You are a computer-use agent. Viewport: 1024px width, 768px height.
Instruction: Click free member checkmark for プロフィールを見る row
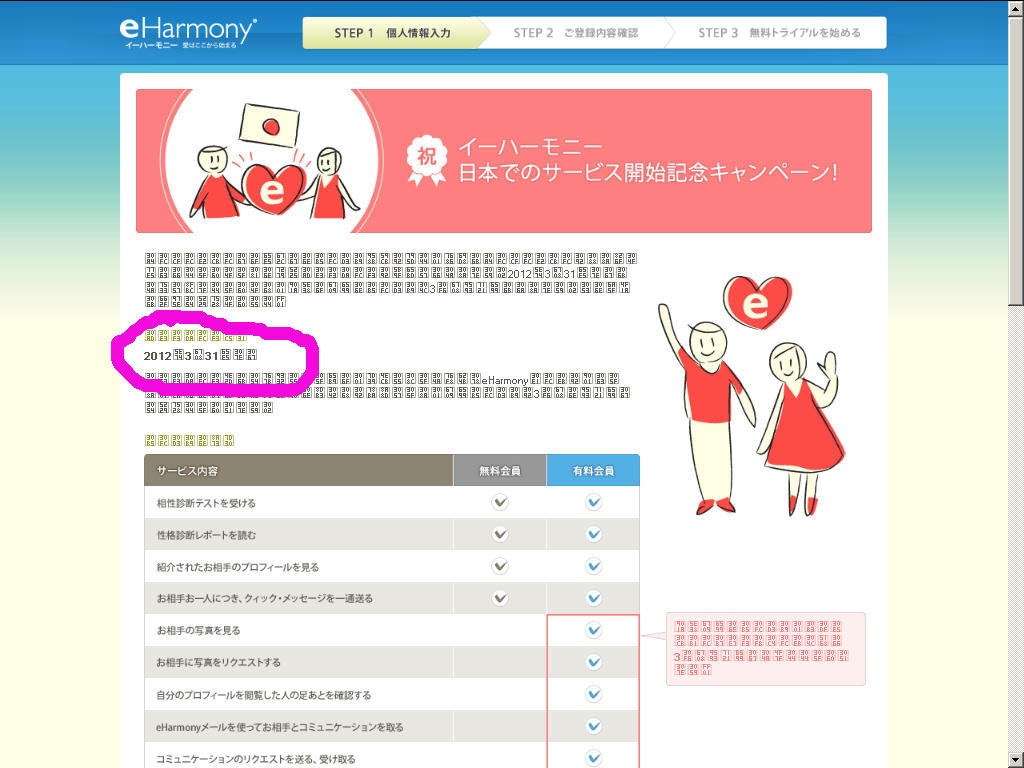500,566
